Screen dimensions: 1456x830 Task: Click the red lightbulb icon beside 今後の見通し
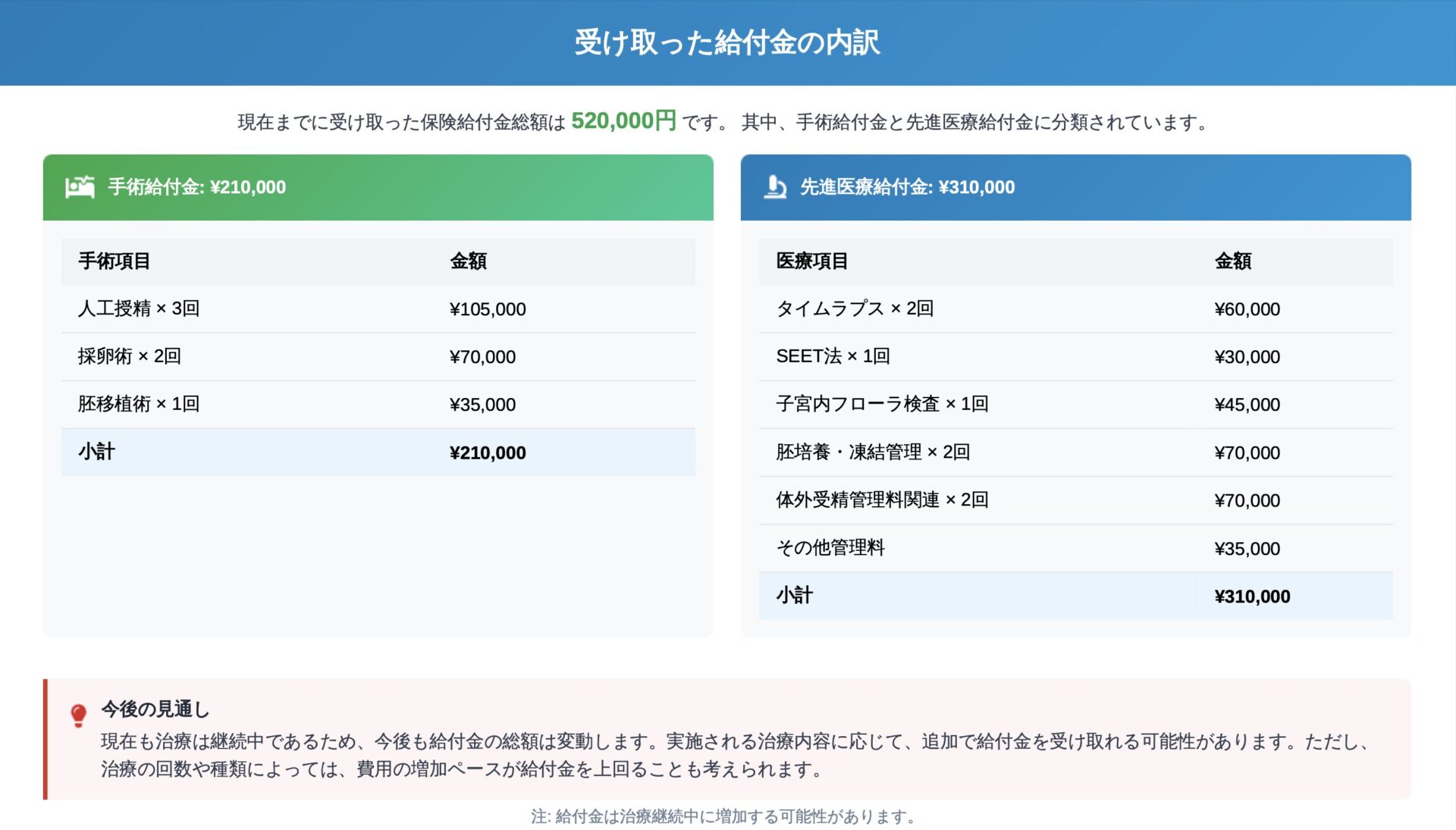click(x=78, y=715)
